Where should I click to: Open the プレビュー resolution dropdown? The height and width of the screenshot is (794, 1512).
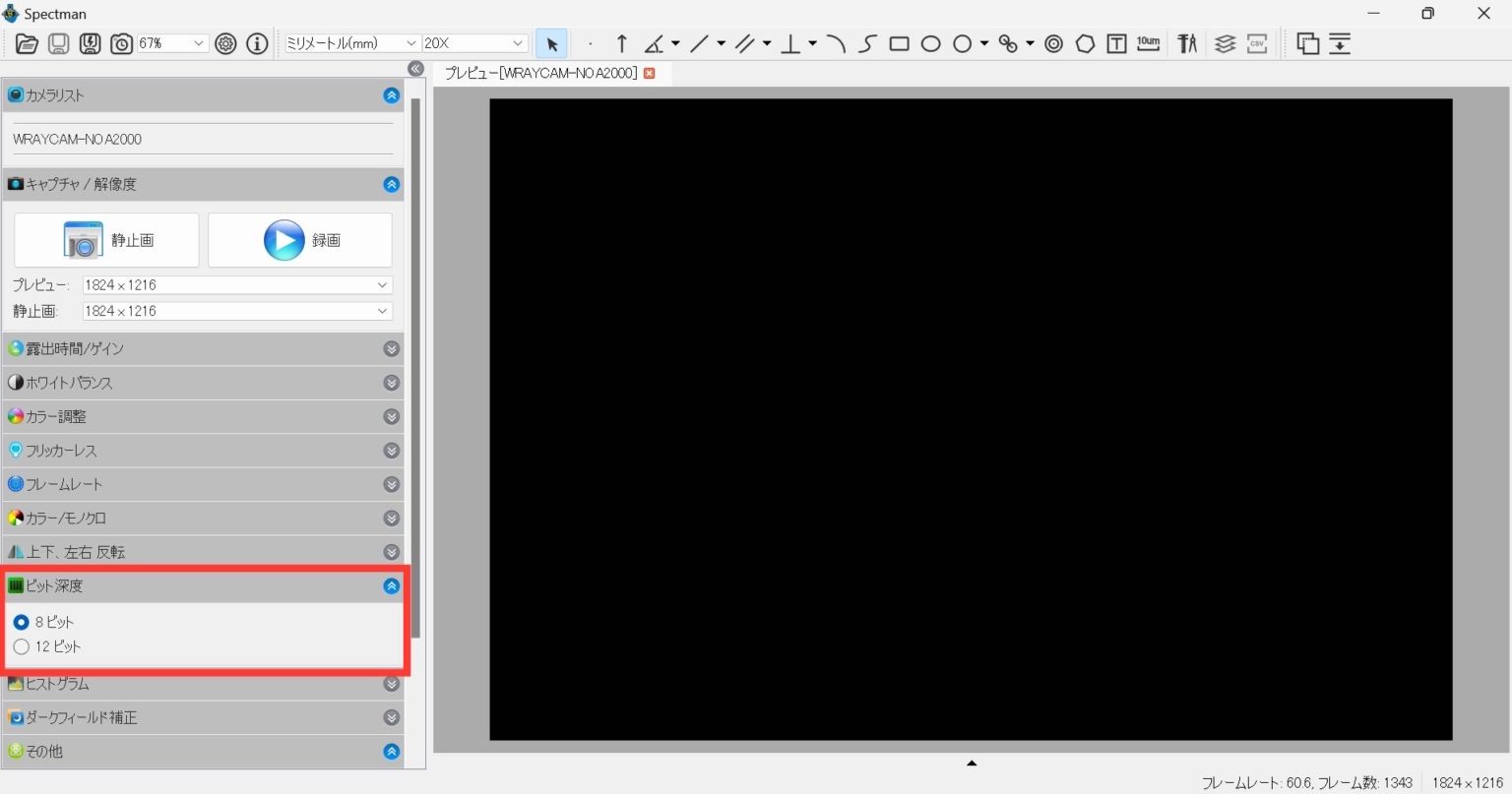click(x=237, y=285)
